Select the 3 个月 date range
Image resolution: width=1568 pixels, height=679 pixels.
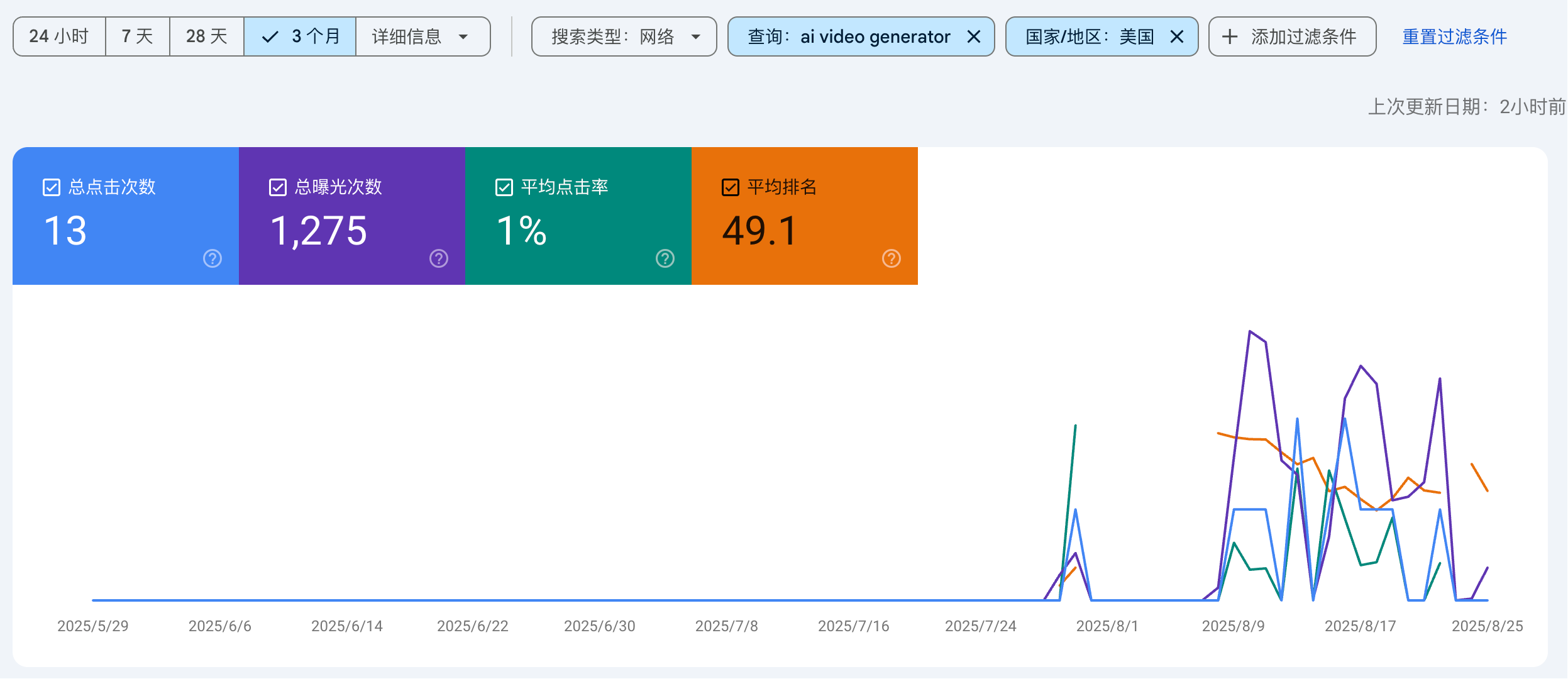300,36
